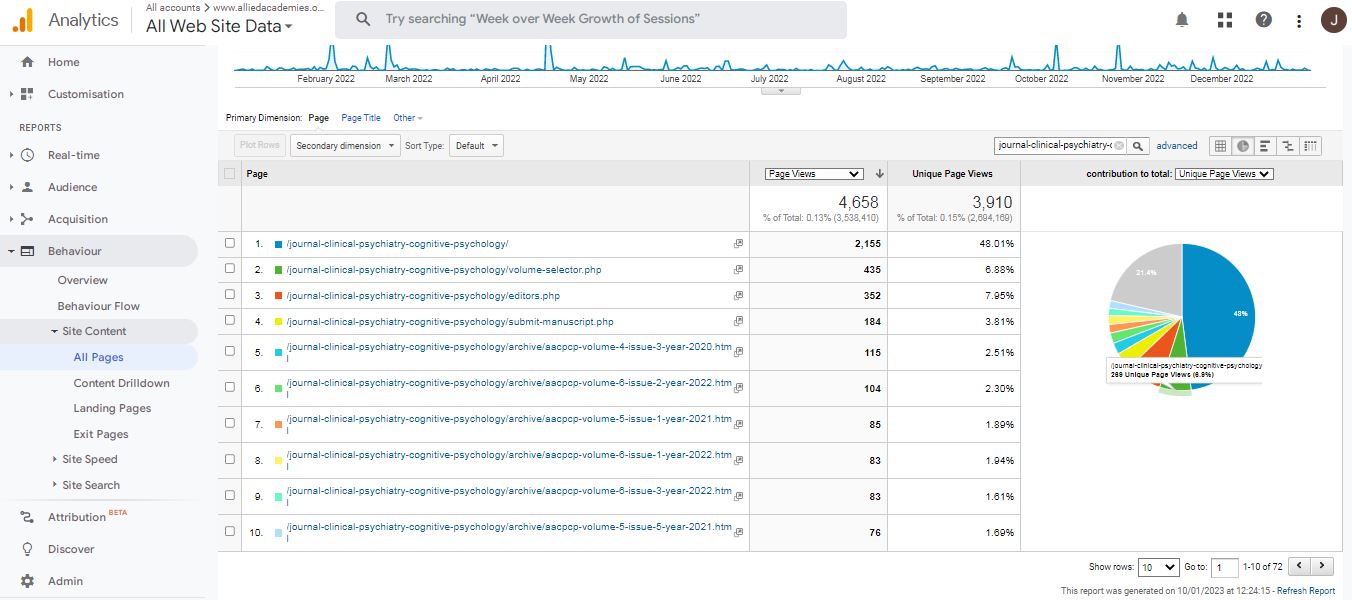Open the Show rows dropdown
The width and height of the screenshot is (1352, 600).
coord(1159,567)
